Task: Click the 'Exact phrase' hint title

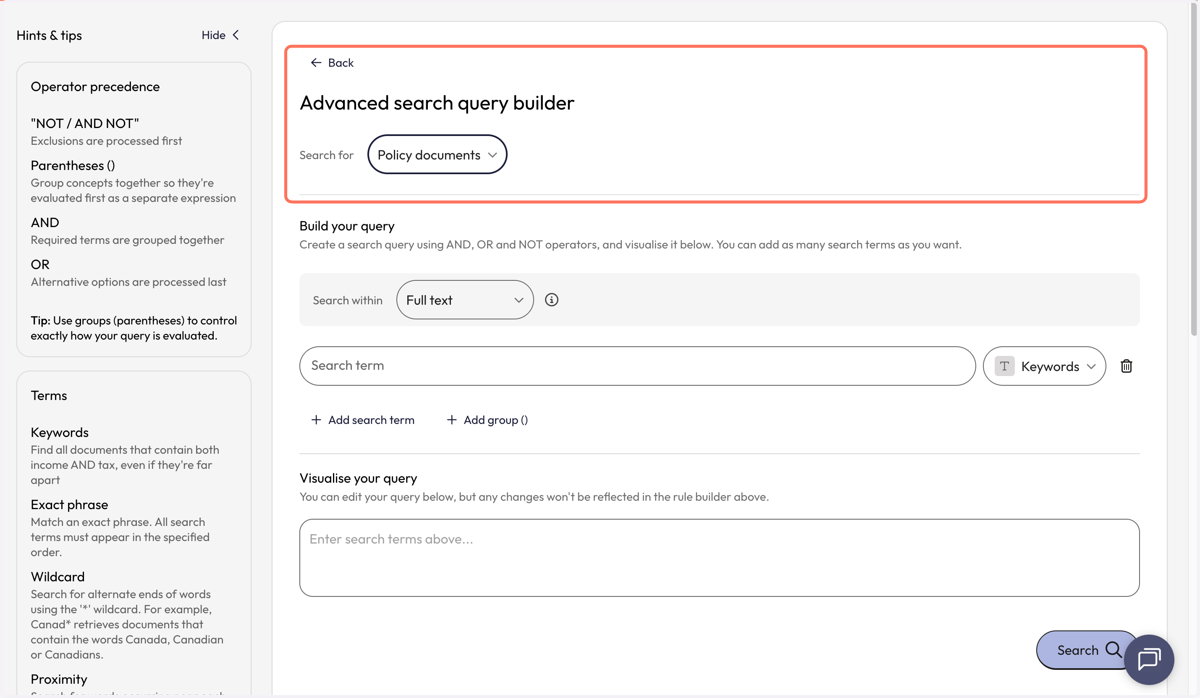Action: coord(69,504)
